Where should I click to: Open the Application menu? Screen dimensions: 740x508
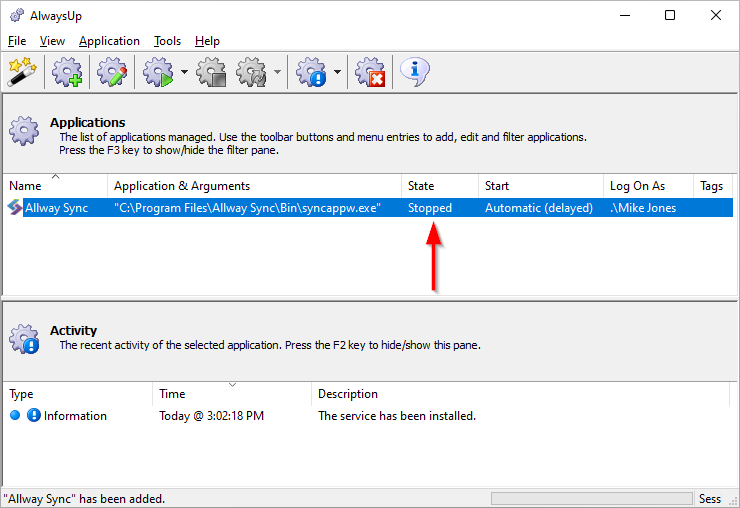pyautogui.click(x=109, y=41)
